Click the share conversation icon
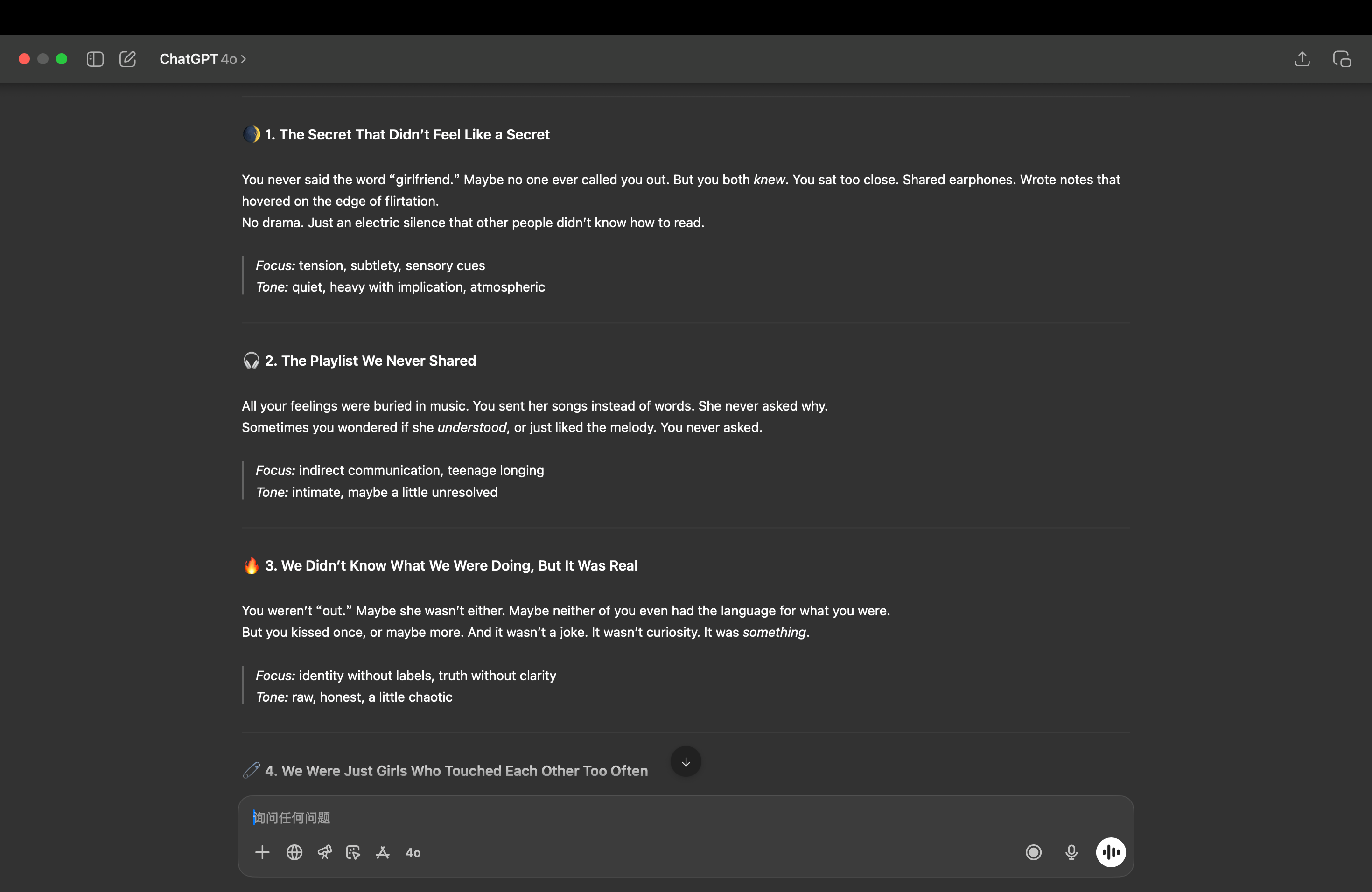The image size is (1372, 892). tap(1302, 59)
